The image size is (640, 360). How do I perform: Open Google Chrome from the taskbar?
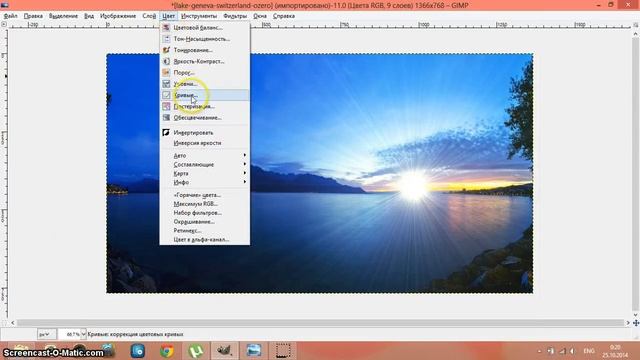pos(167,351)
